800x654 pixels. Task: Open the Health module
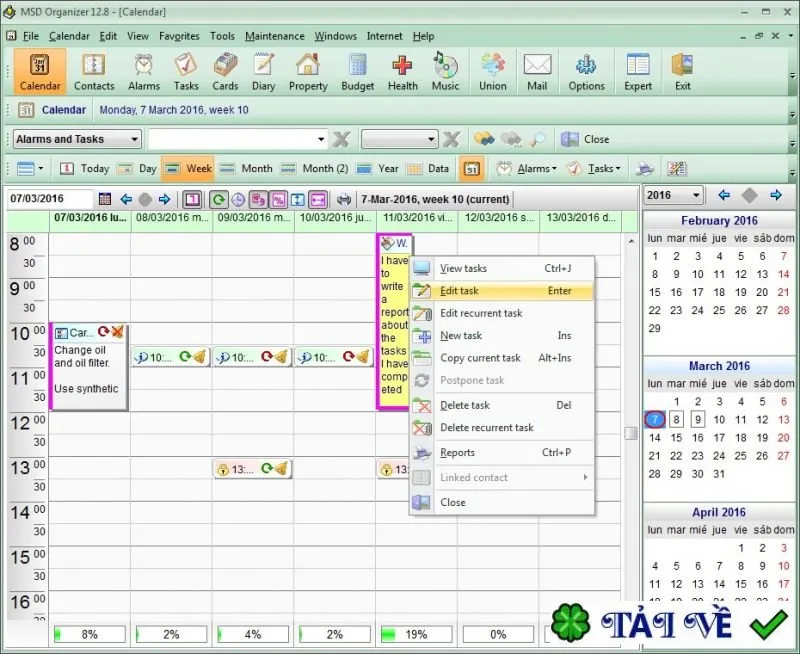403,72
